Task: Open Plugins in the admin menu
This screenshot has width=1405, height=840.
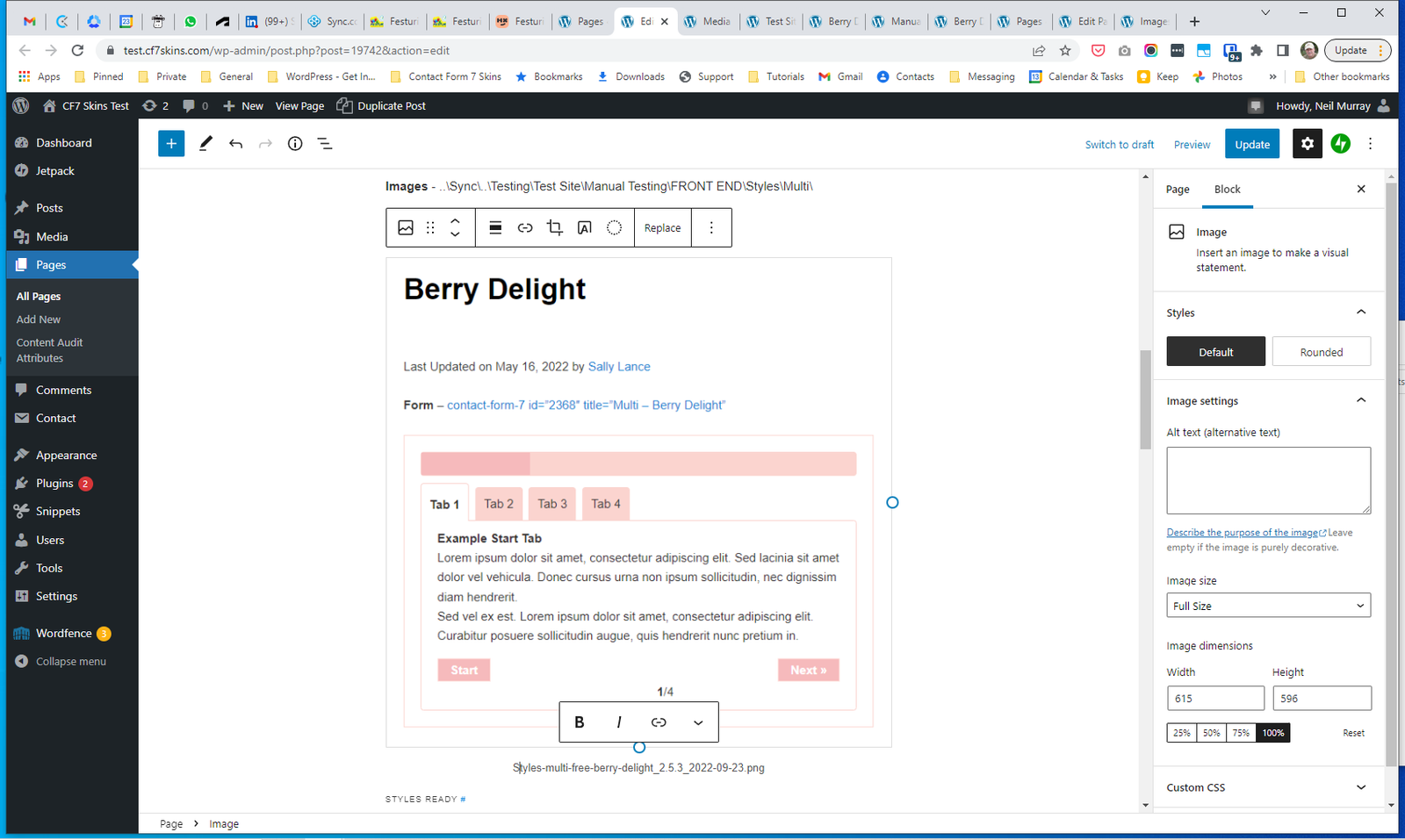Action: [x=54, y=484]
